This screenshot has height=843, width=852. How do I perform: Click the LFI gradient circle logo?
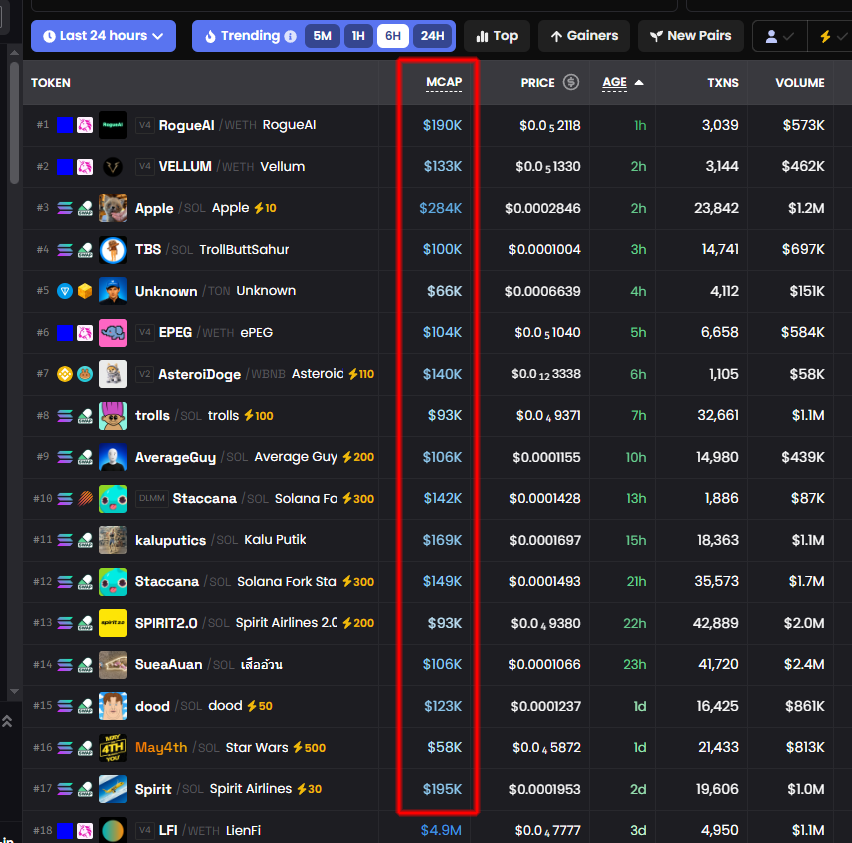click(x=113, y=830)
